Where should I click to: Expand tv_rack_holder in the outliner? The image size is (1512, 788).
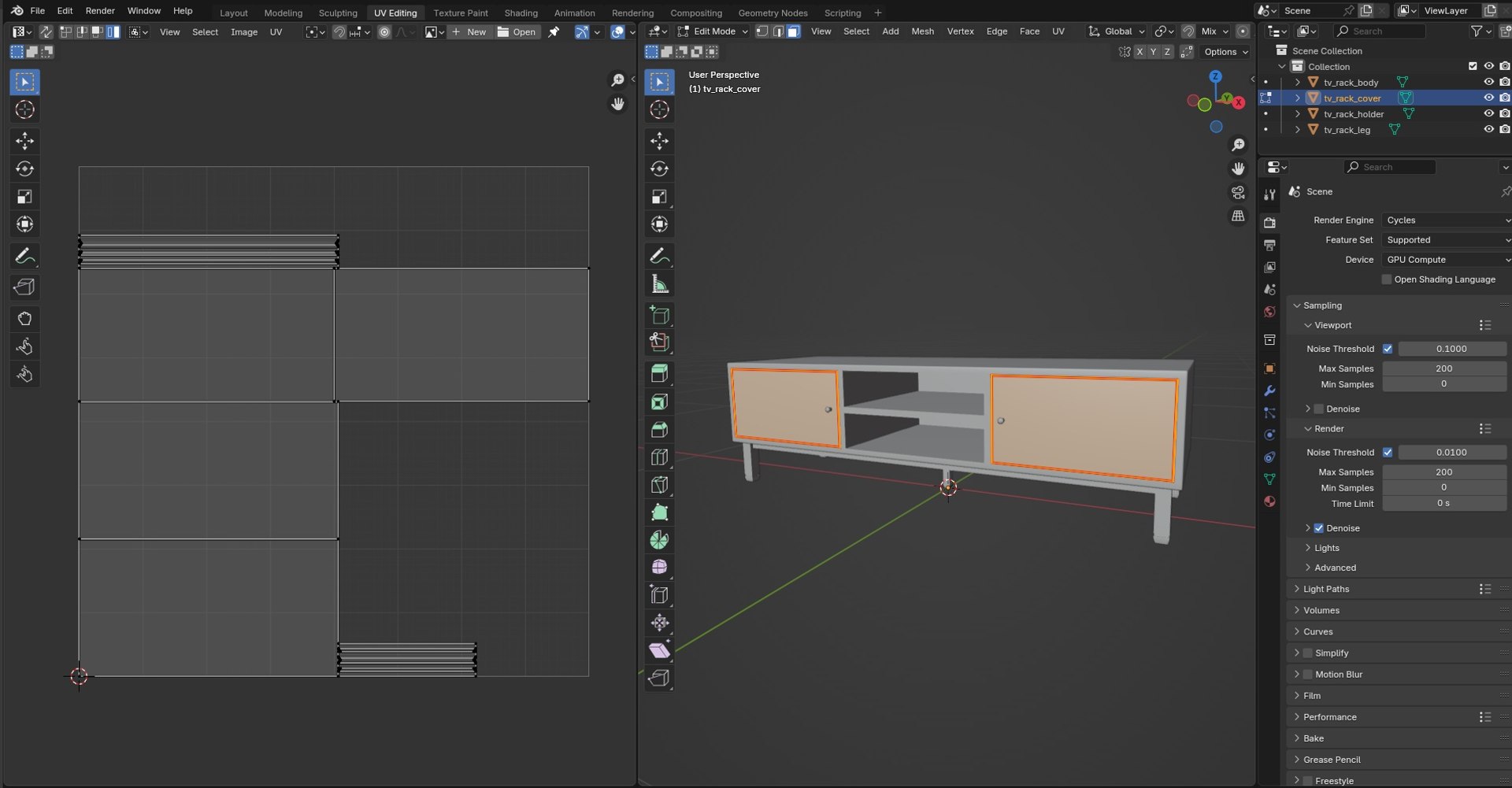click(1297, 114)
